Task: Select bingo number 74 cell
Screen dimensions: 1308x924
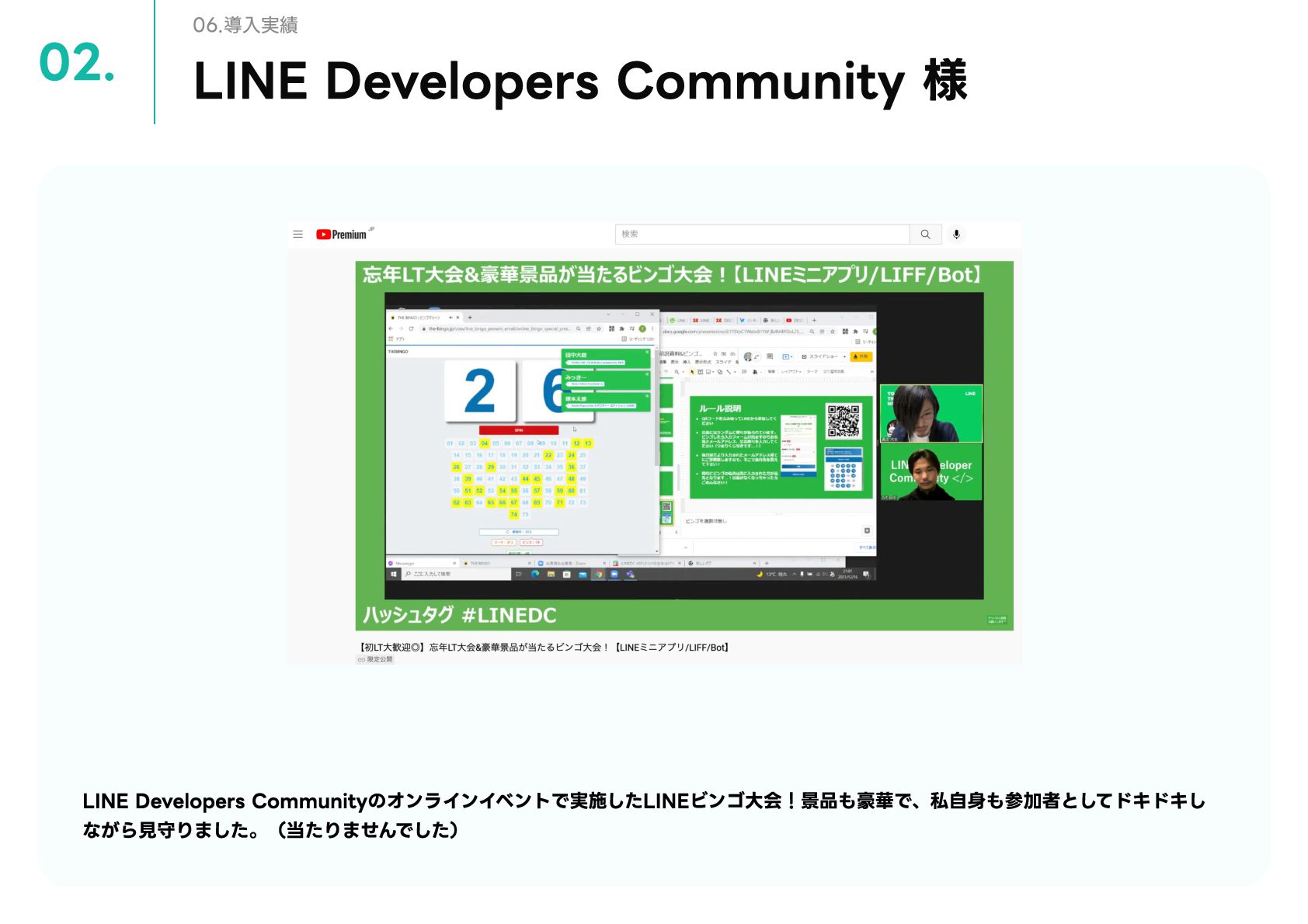Action: [513, 514]
